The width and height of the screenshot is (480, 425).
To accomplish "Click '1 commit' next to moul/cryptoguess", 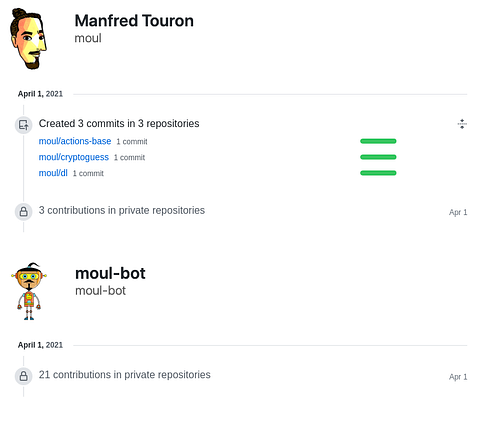I will 129,158.
